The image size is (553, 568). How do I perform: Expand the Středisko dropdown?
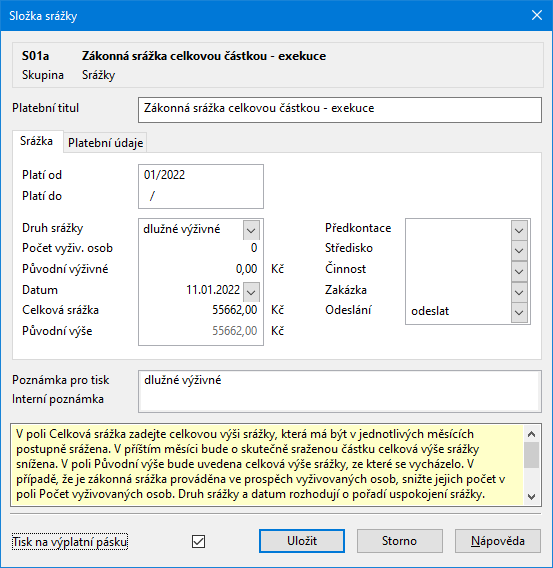[x=519, y=250]
